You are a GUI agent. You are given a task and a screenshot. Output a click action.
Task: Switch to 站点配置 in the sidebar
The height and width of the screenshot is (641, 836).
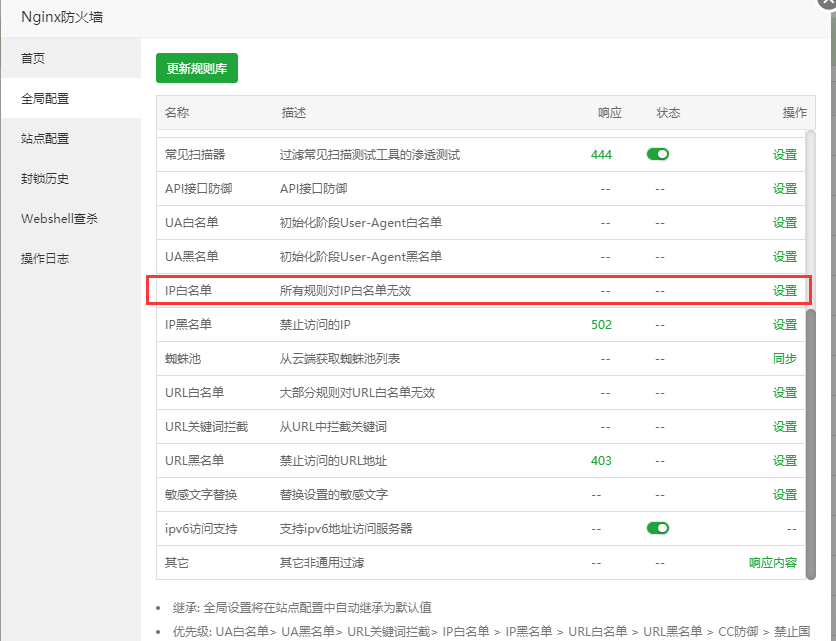point(45,138)
